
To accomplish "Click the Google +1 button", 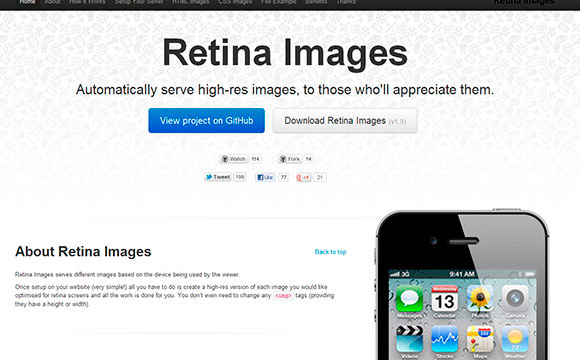I will click(303, 178).
